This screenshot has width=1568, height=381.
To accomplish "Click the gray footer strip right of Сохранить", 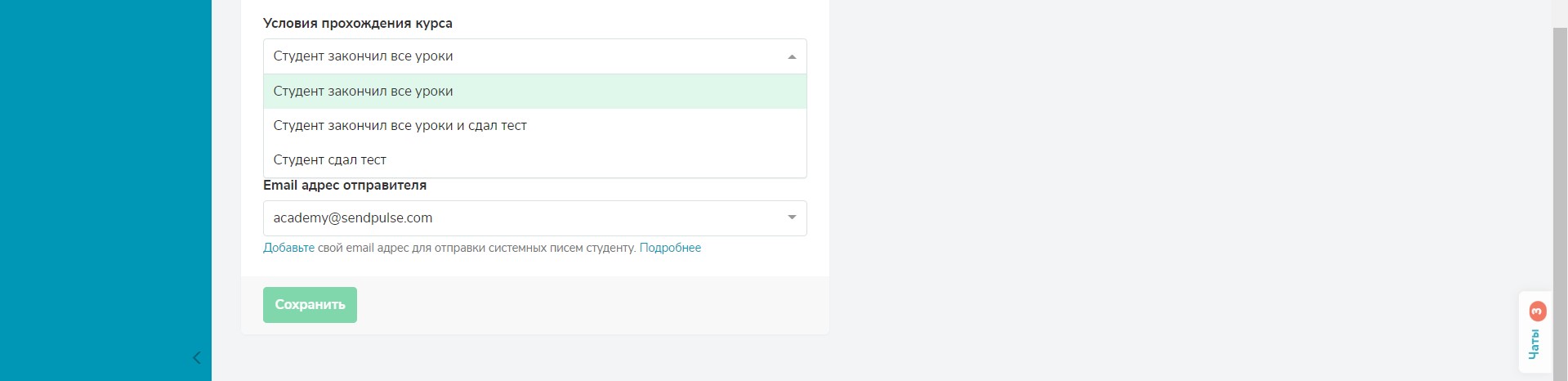I will [588, 305].
